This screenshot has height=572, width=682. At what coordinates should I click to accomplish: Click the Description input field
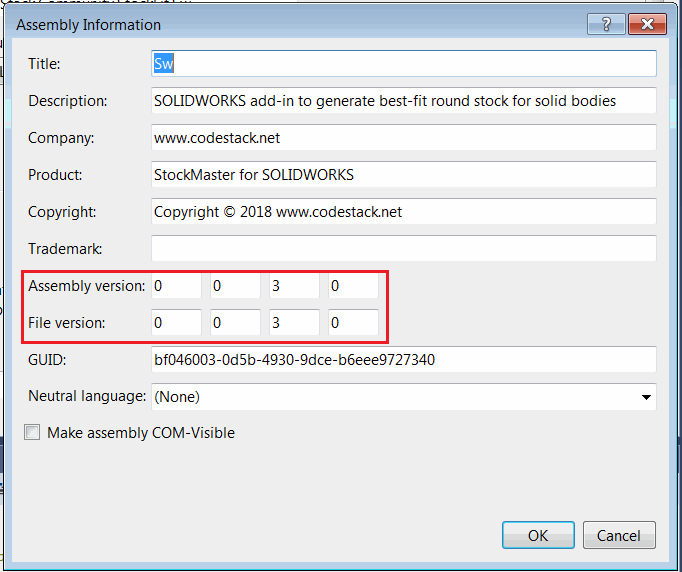coord(403,101)
